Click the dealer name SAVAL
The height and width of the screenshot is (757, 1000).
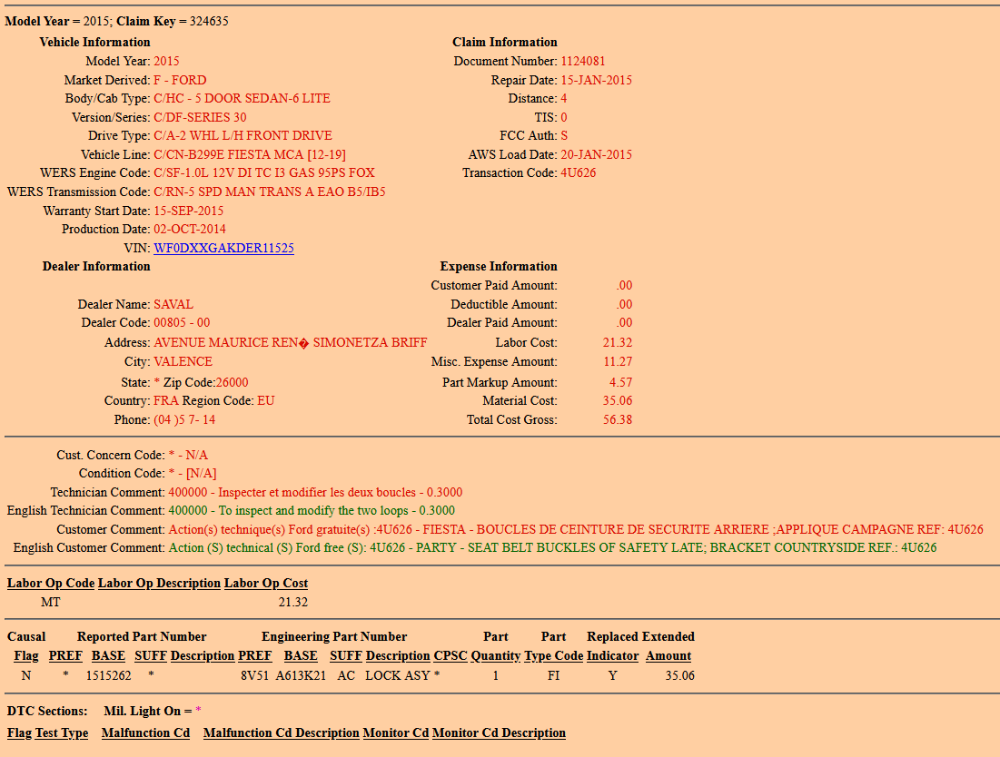(173, 304)
